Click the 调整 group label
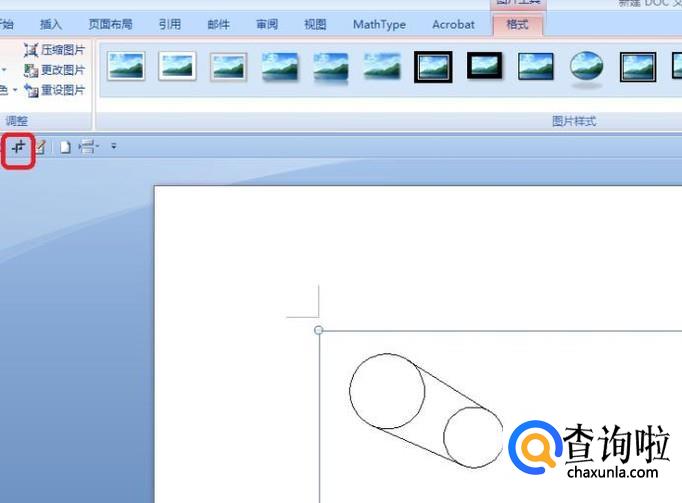Image resolution: width=682 pixels, height=503 pixels. point(17,121)
